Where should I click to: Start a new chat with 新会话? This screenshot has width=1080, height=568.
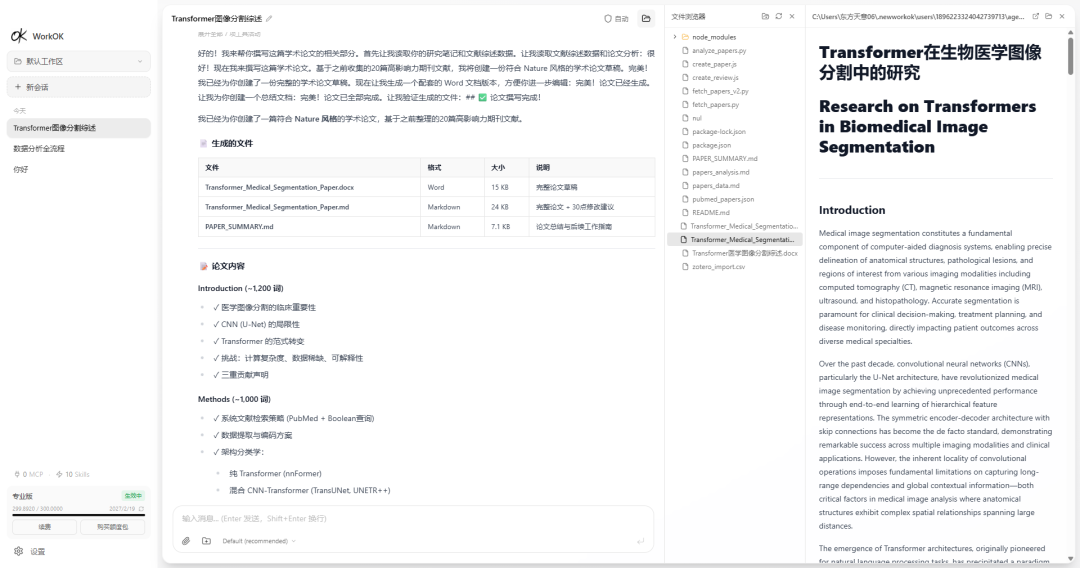coord(79,87)
